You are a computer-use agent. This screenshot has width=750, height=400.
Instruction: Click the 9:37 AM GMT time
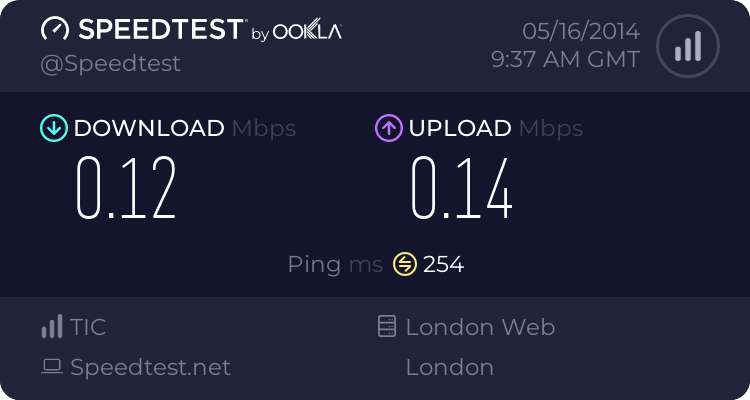click(x=565, y=60)
